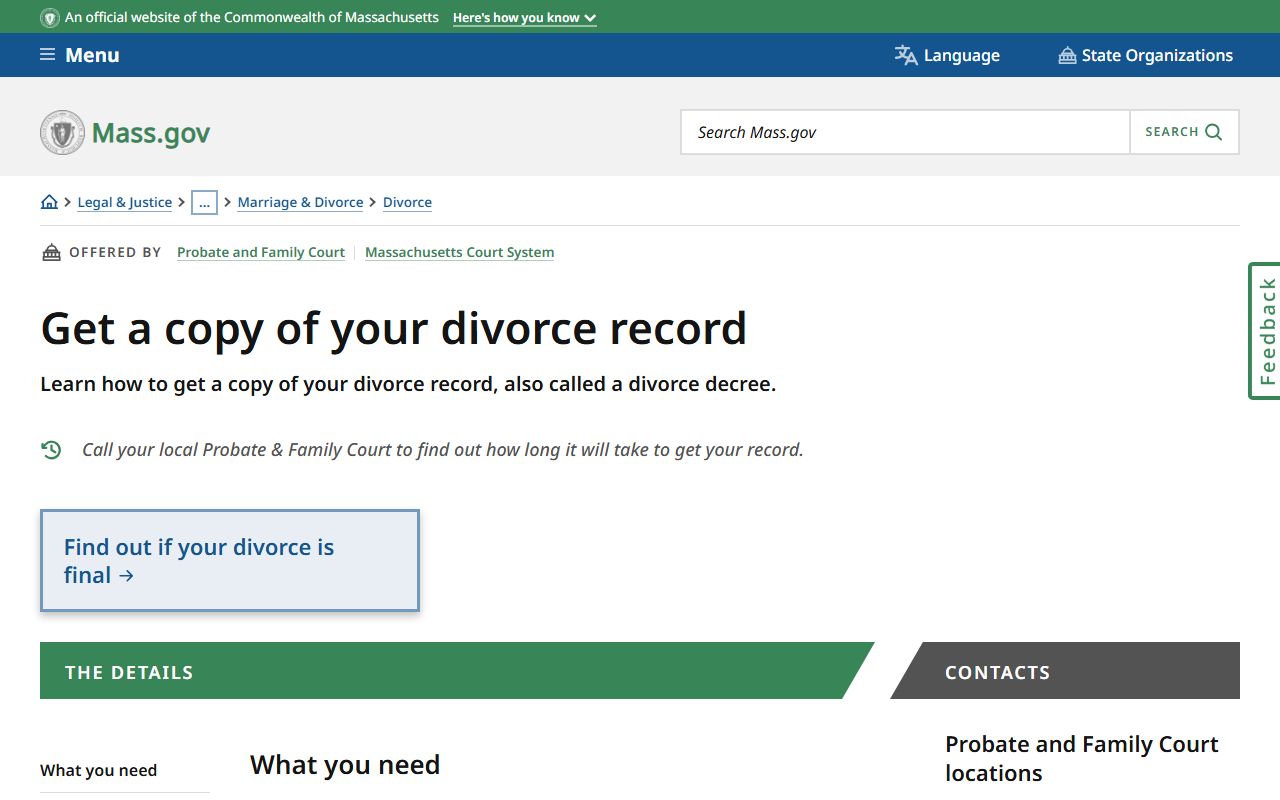The height and width of the screenshot is (800, 1280).
Task: Click the clock history icon
Action: 51,450
